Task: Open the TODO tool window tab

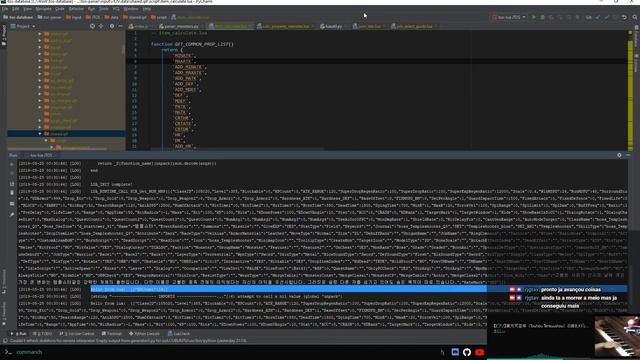Action: coord(42,333)
